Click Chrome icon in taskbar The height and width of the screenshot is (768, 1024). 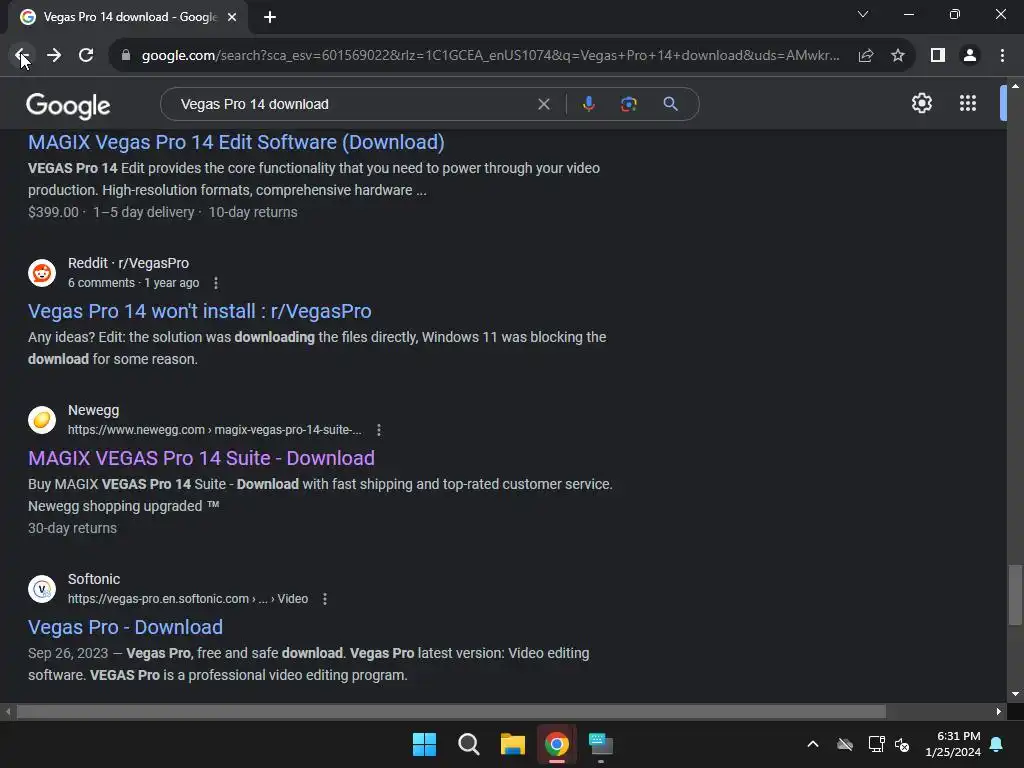coord(556,744)
